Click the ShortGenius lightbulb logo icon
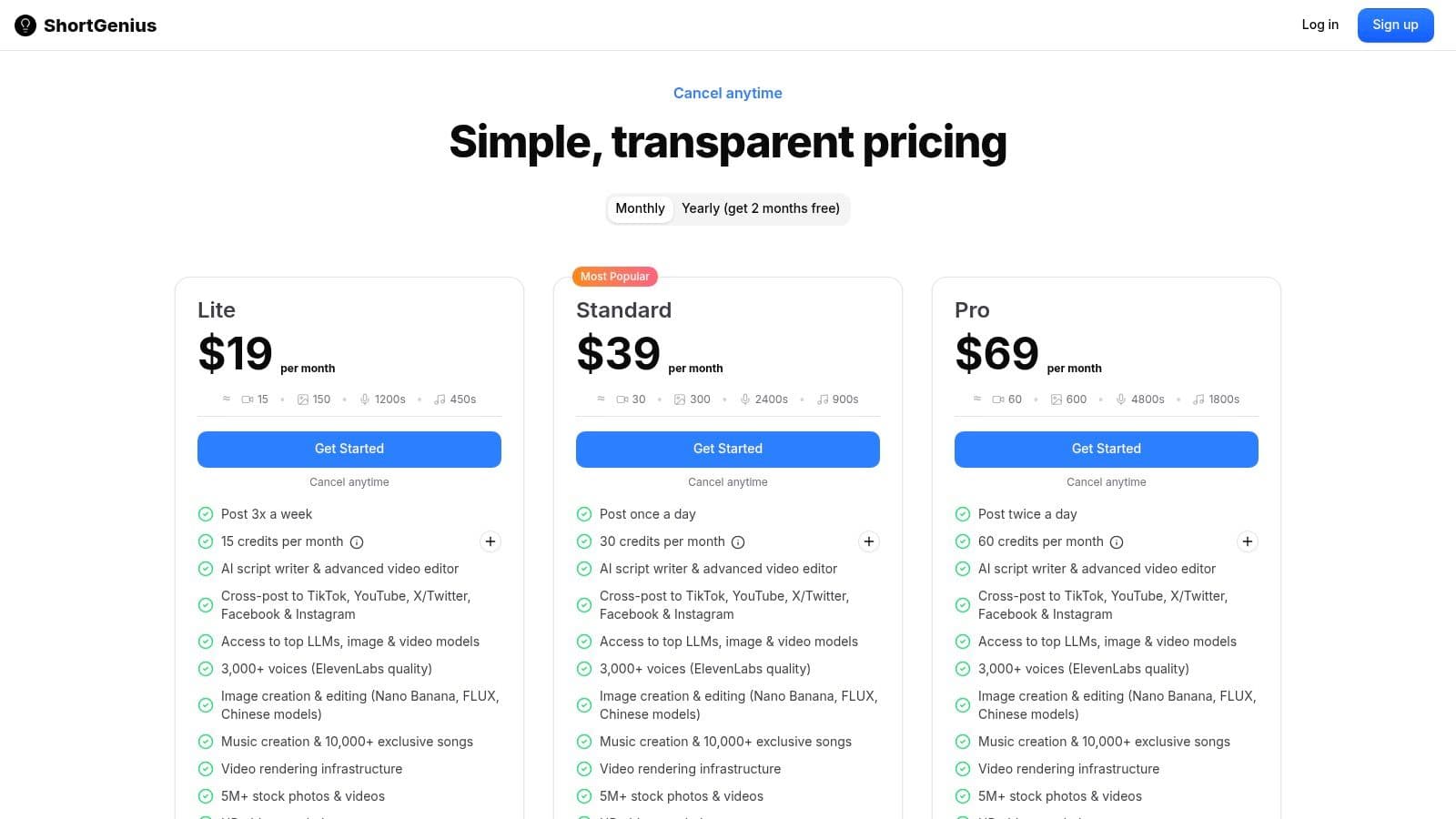Screen dimensions: 1456x819 point(25,25)
